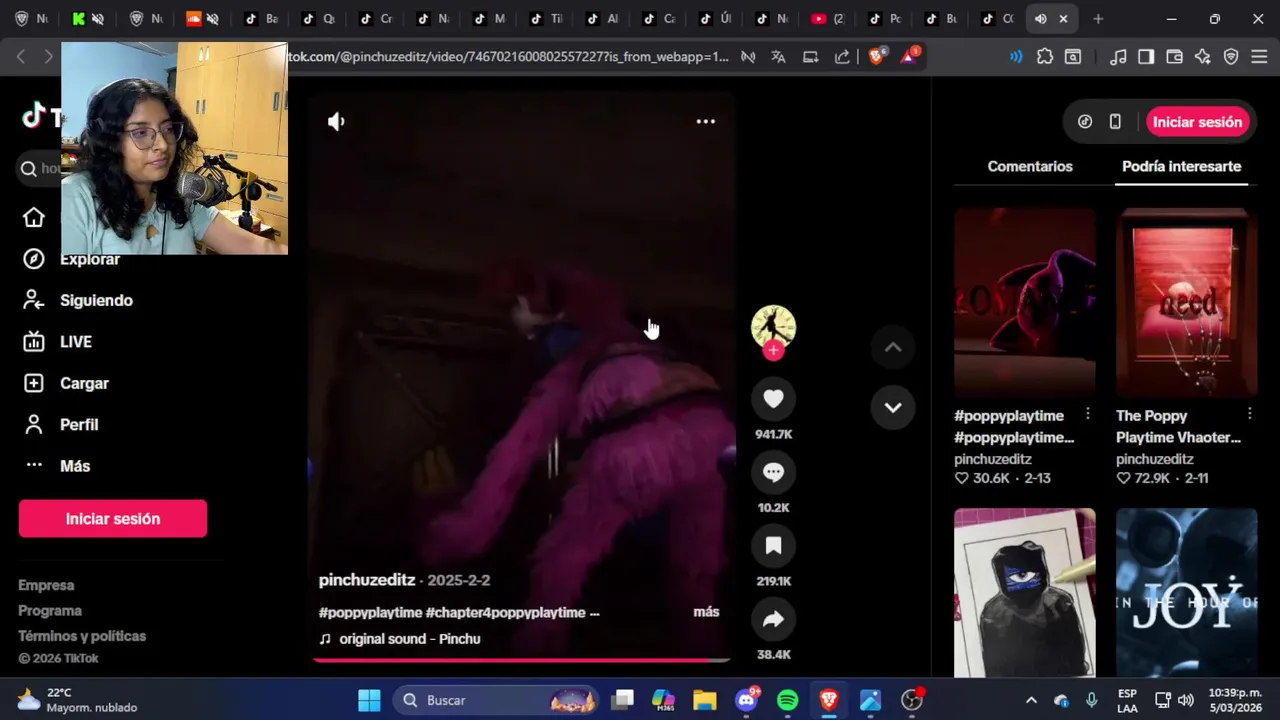Open the JOY suggested video thumbnail
This screenshot has height=720, width=1280.
click(1186, 593)
